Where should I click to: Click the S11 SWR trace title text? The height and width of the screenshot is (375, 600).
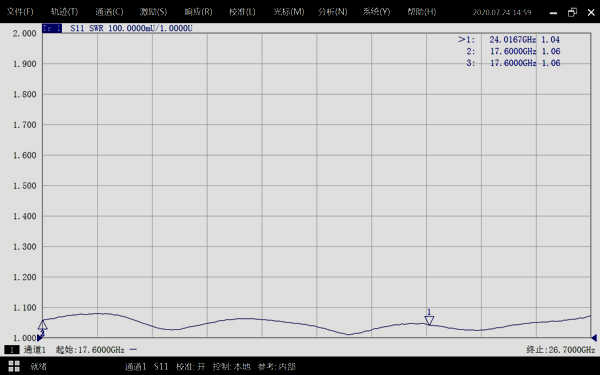coord(131,28)
